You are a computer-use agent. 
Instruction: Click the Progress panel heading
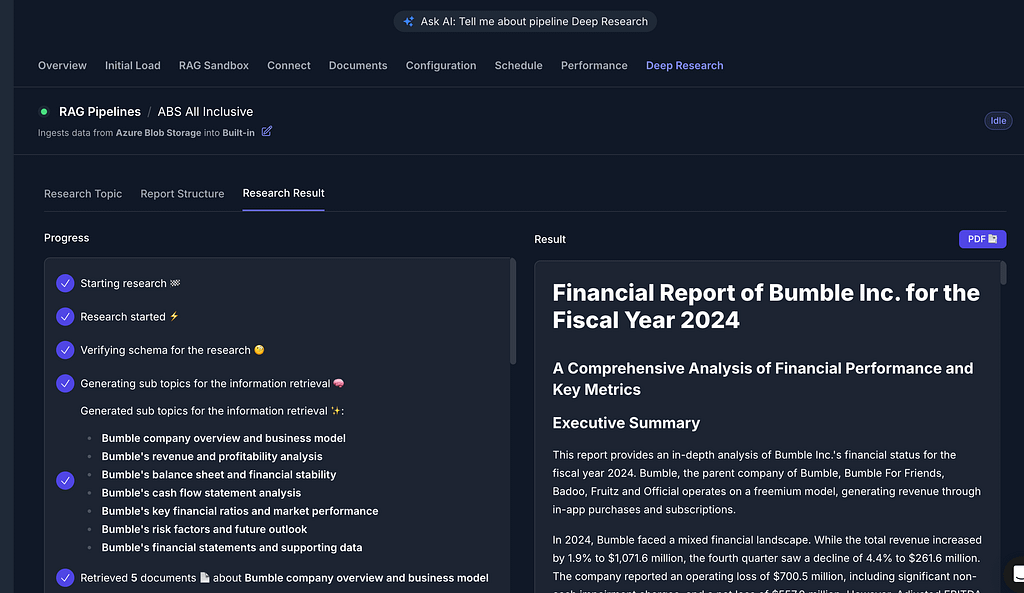tap(67, 238)
